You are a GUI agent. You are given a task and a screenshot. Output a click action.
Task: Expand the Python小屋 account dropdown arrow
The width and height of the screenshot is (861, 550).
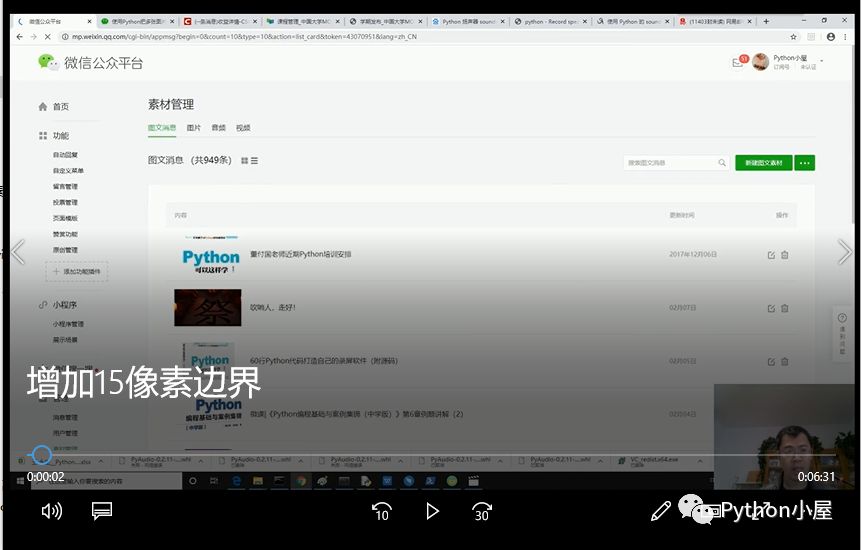[822, 61]
